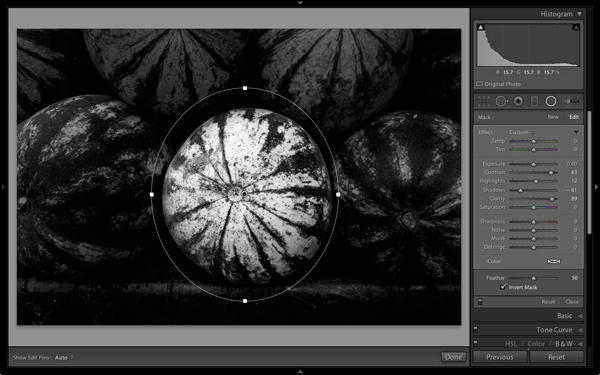The height and width of the screenshot is (375, 600).
Task: Select the Crop Overlay grid tool
Action: 484,101
